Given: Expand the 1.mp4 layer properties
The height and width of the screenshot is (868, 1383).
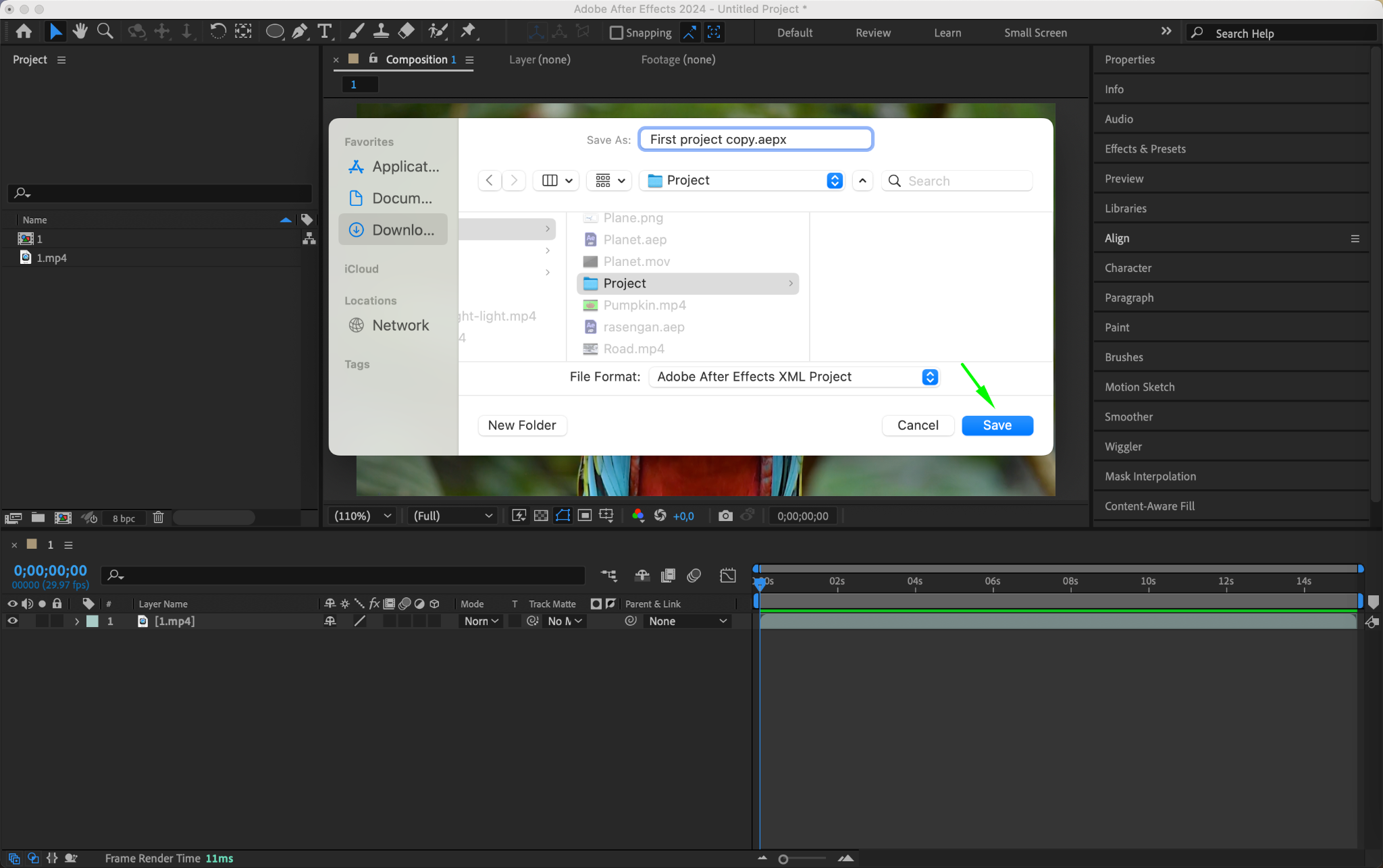Looking at the screenshot, I should click(77, 621).
